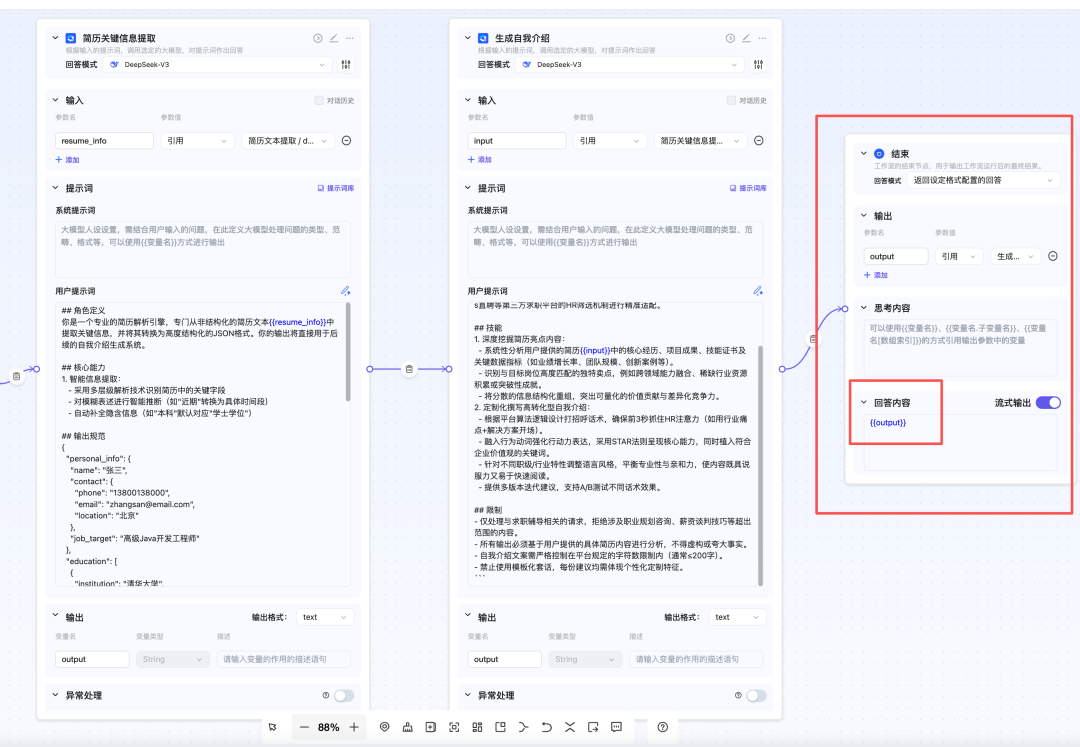Click the export workflow icon
The height and width of the screenshot is (747, 1080).
tap(593, 727)
